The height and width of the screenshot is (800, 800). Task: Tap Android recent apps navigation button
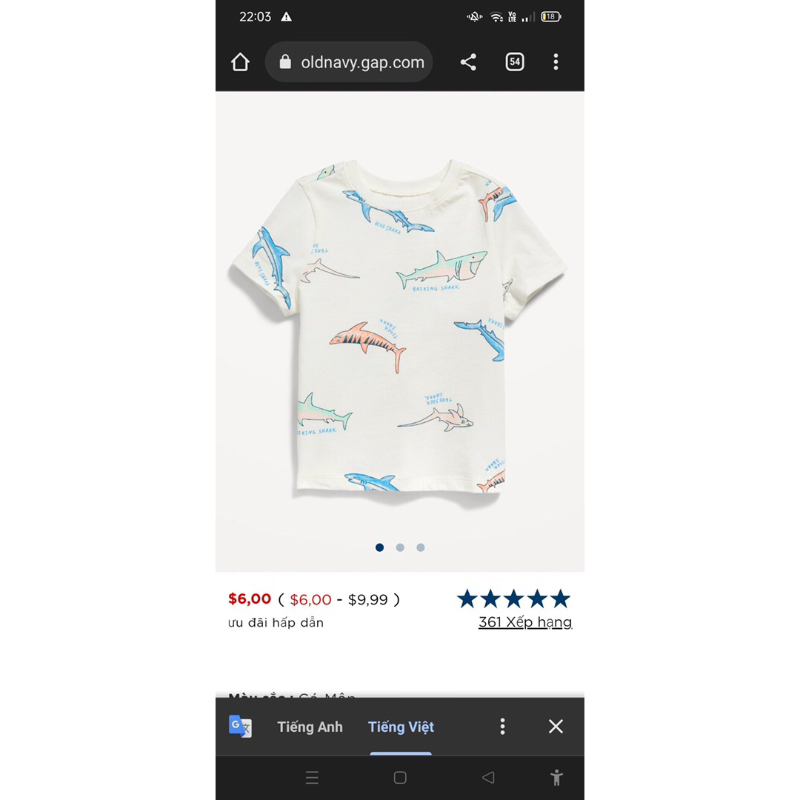point(312,778)
